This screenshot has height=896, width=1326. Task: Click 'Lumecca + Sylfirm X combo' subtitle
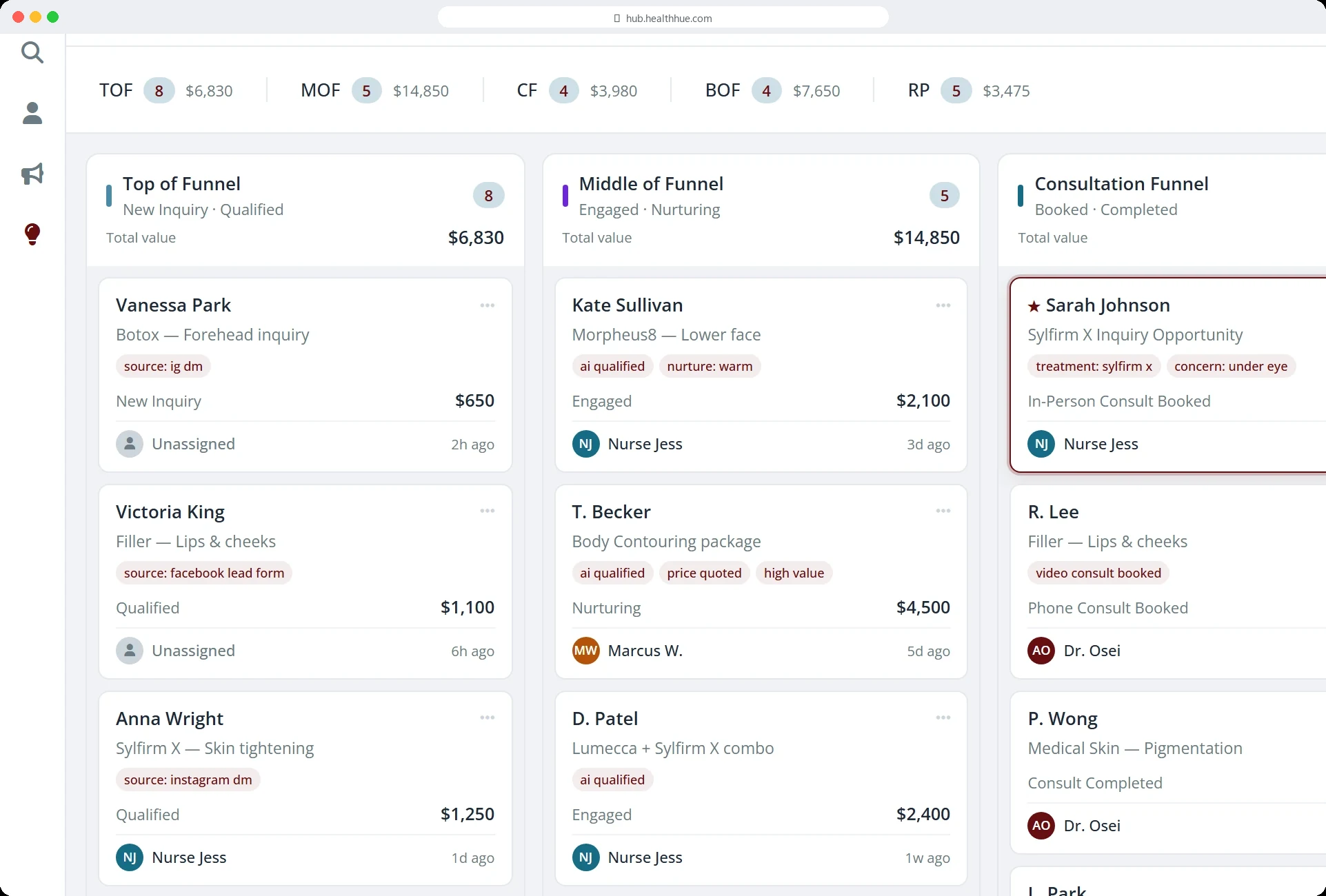672,749
